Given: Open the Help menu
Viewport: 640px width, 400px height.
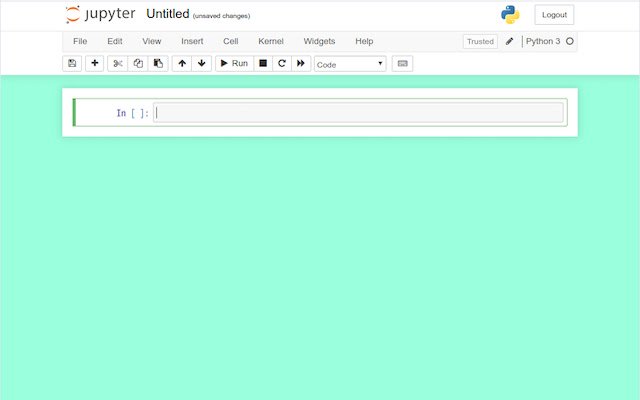Looking at the screenshot, I should point(364,41).
